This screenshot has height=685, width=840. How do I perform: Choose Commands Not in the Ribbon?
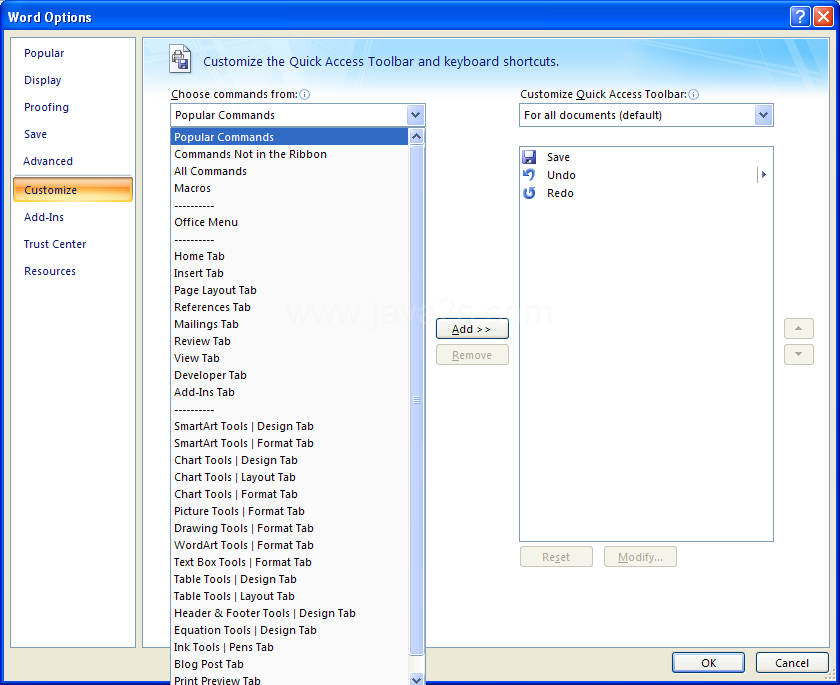click(289, 154)
